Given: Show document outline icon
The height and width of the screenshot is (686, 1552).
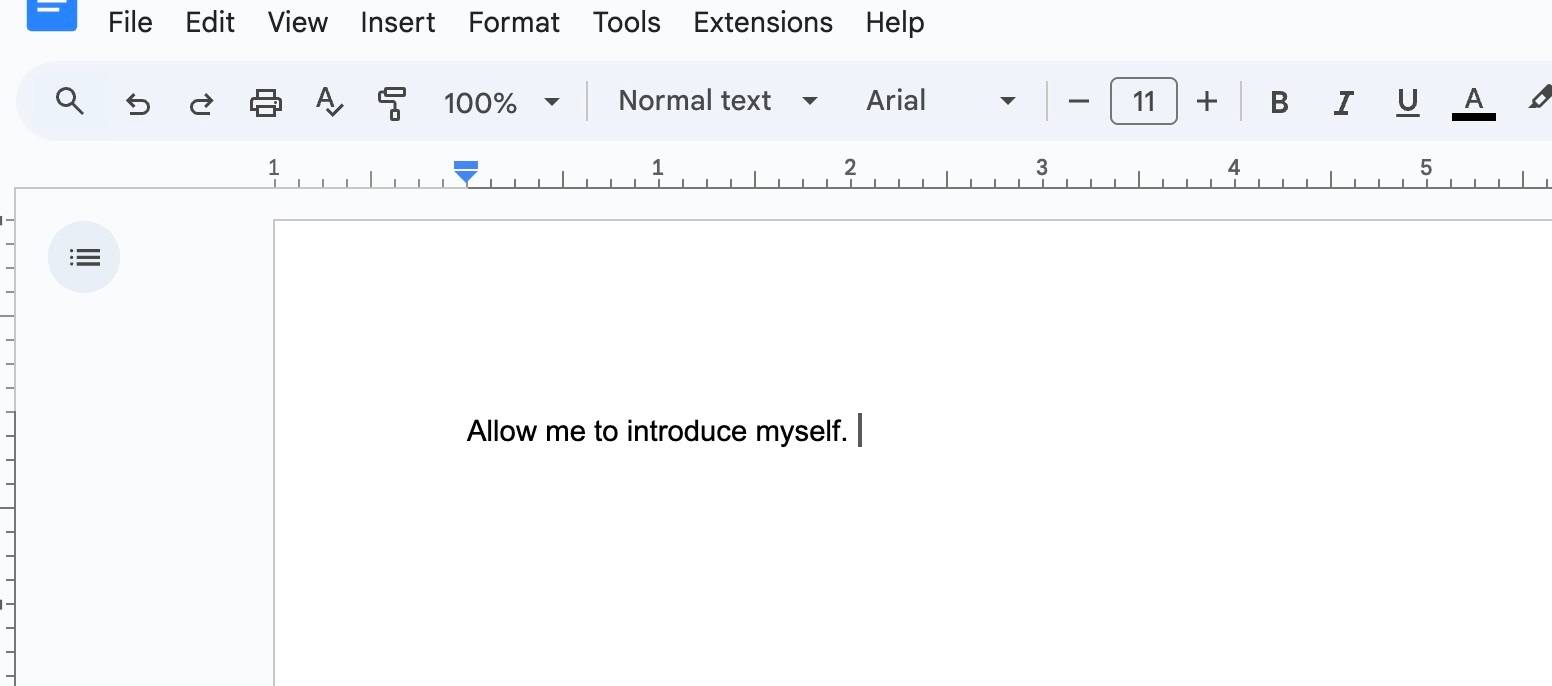Looking at the screenshot, I should click(x=84, y=257).
